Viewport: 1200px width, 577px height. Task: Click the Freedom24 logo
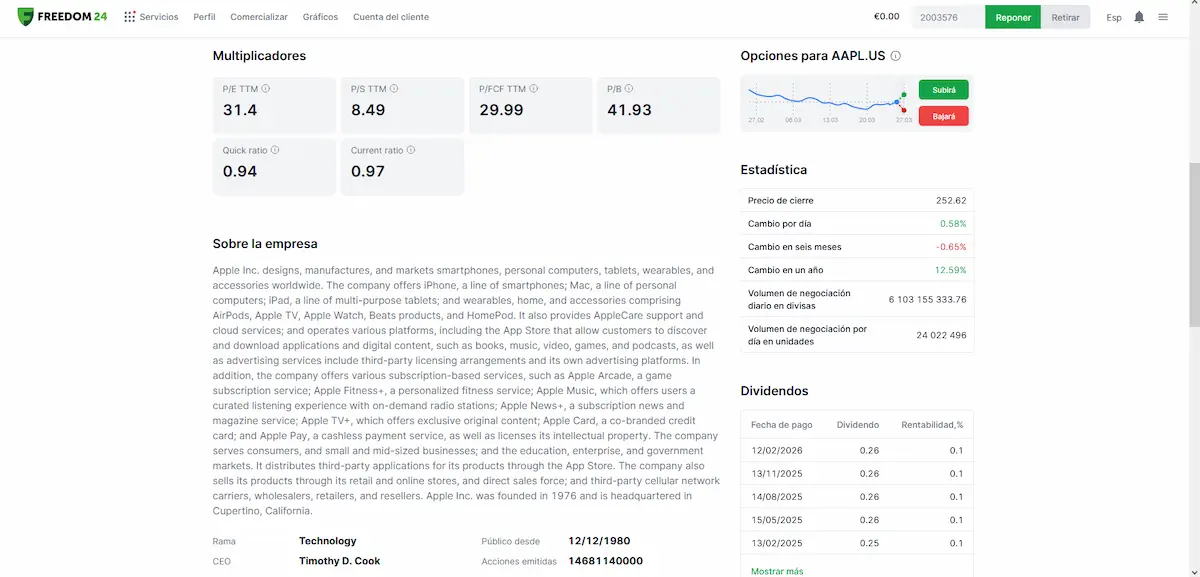pos(62,17)
